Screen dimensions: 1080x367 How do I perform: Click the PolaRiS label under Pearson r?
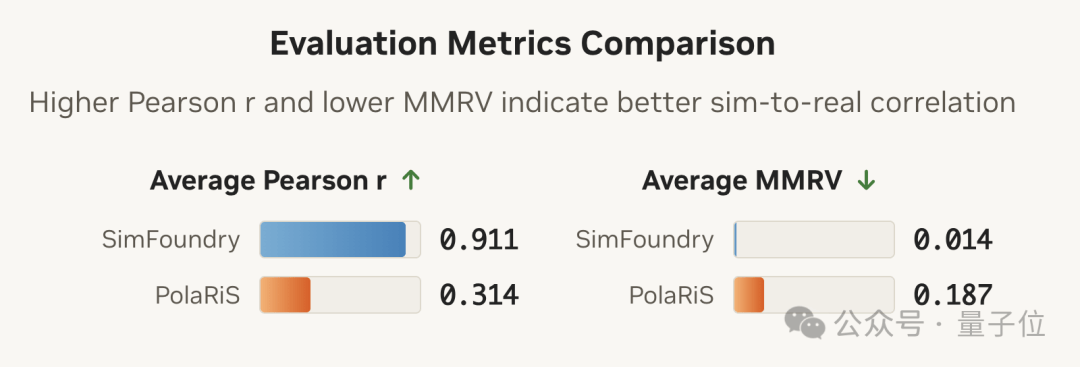(198, 295)
